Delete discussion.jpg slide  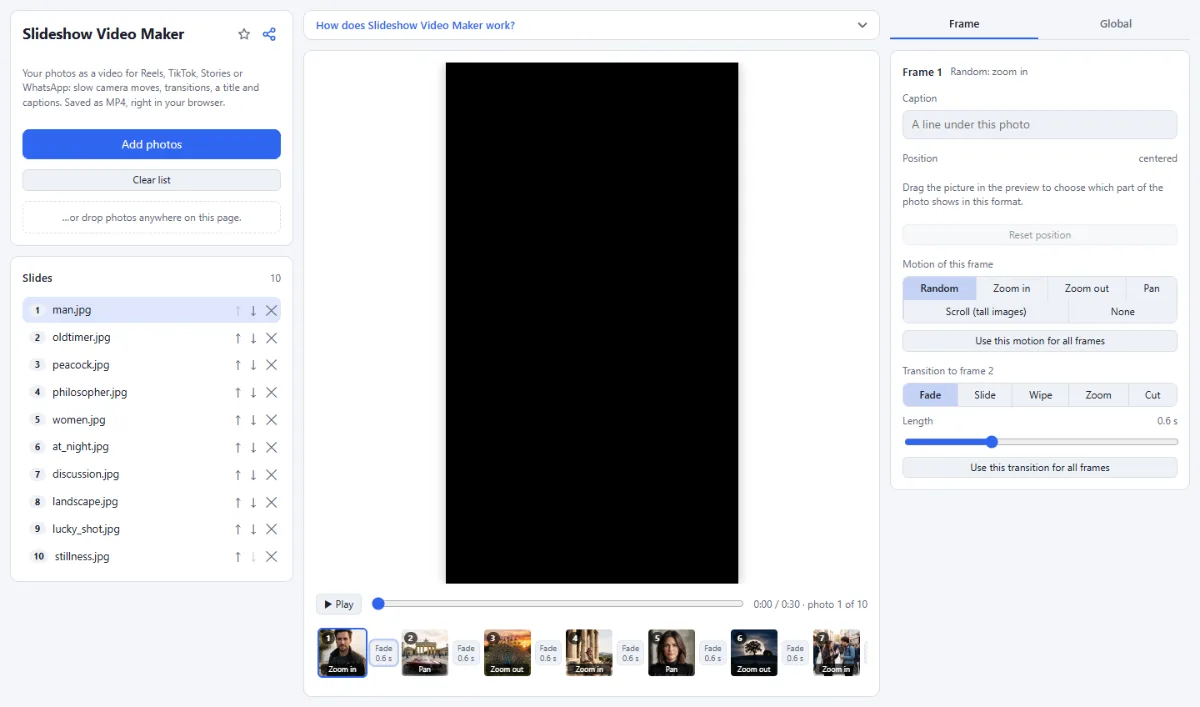[271, 475]
